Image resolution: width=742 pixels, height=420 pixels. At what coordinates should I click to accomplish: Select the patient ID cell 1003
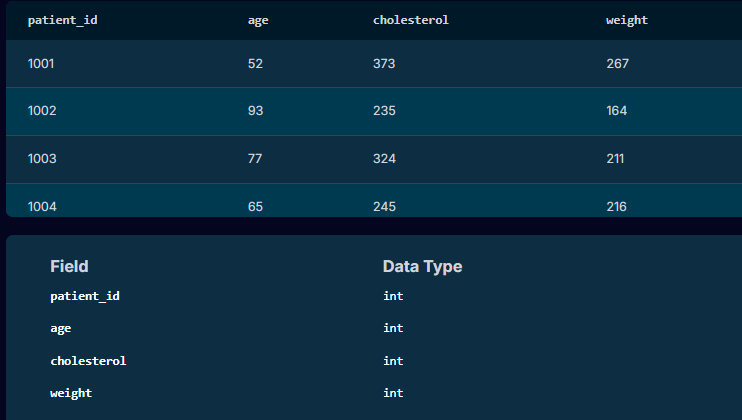point(42,159)
